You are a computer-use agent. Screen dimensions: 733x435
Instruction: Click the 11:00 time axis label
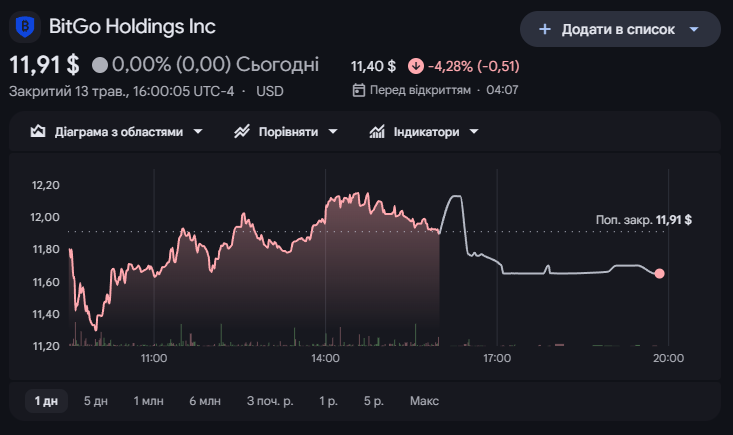154,358
